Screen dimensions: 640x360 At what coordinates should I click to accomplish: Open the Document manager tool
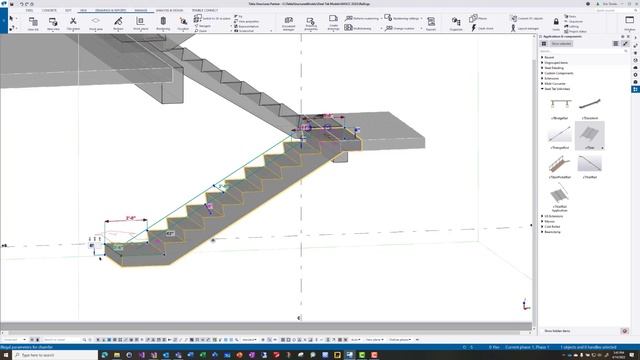289,24
